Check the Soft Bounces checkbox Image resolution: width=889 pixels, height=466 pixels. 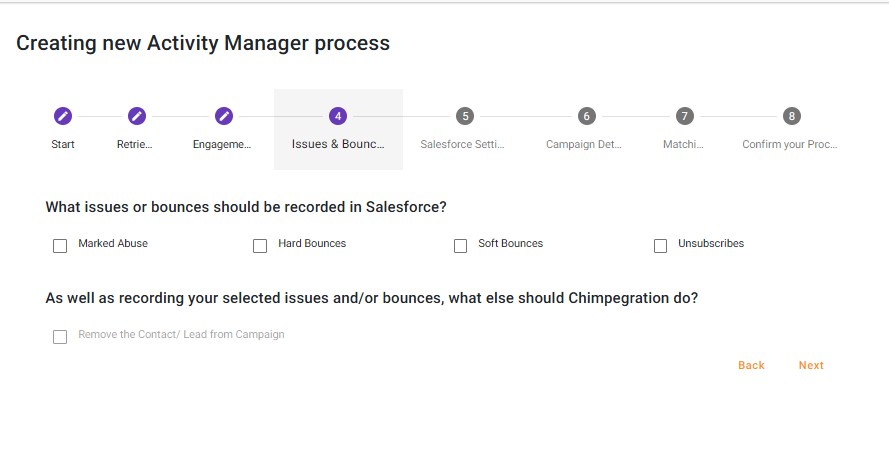(460, 245)
